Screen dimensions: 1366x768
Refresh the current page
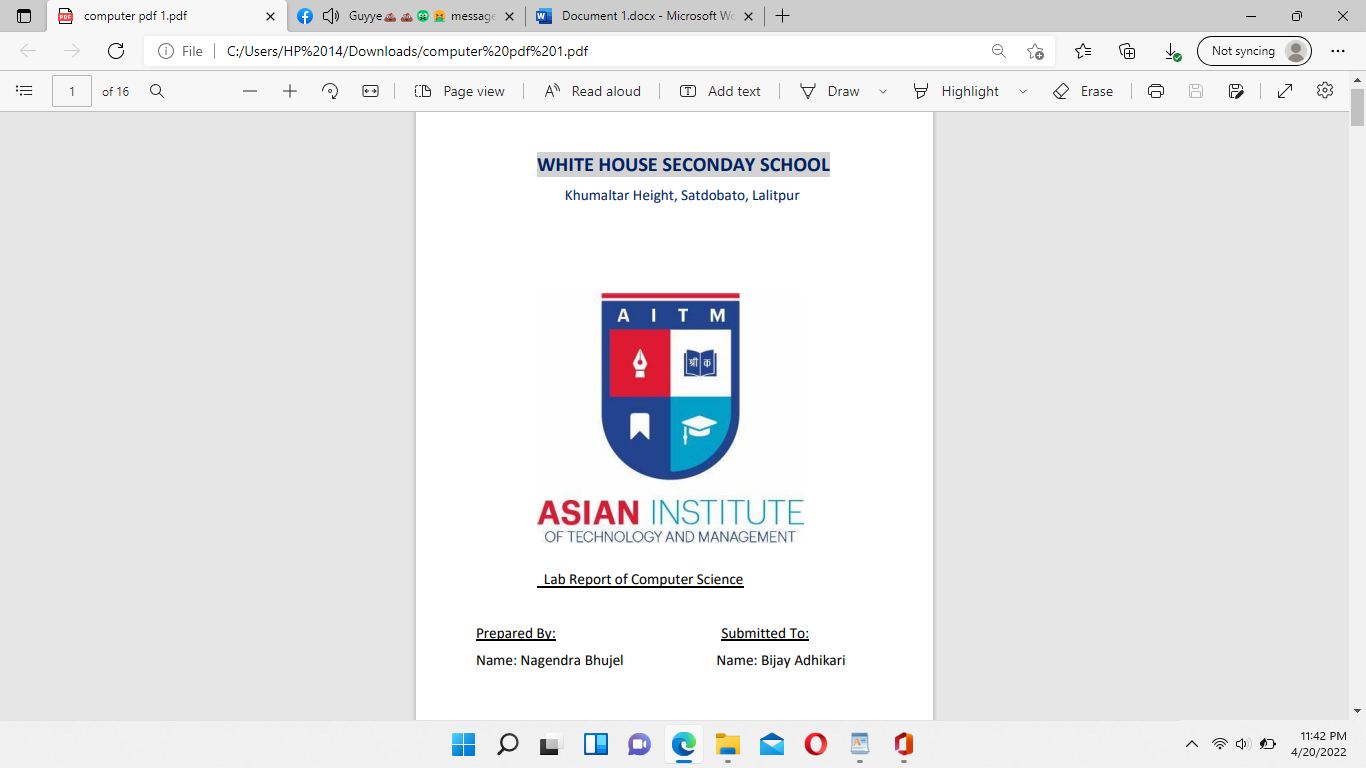[116, 51]
